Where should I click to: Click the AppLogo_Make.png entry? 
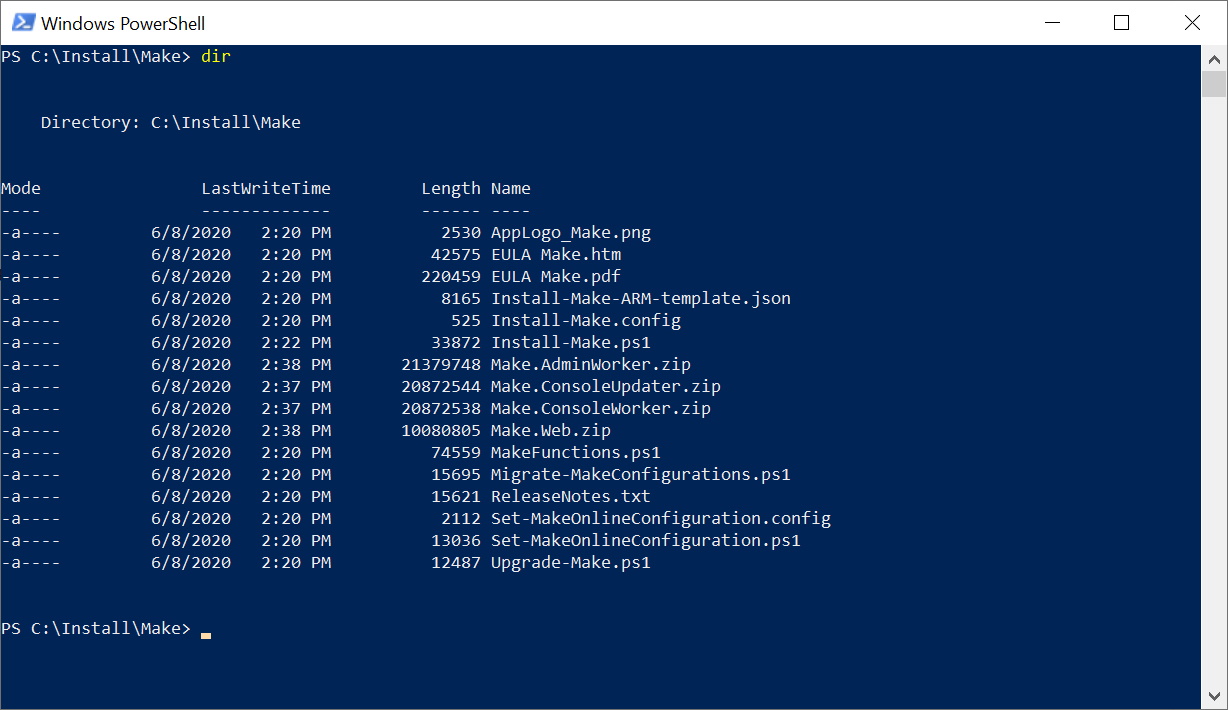[x=570, y=232]
